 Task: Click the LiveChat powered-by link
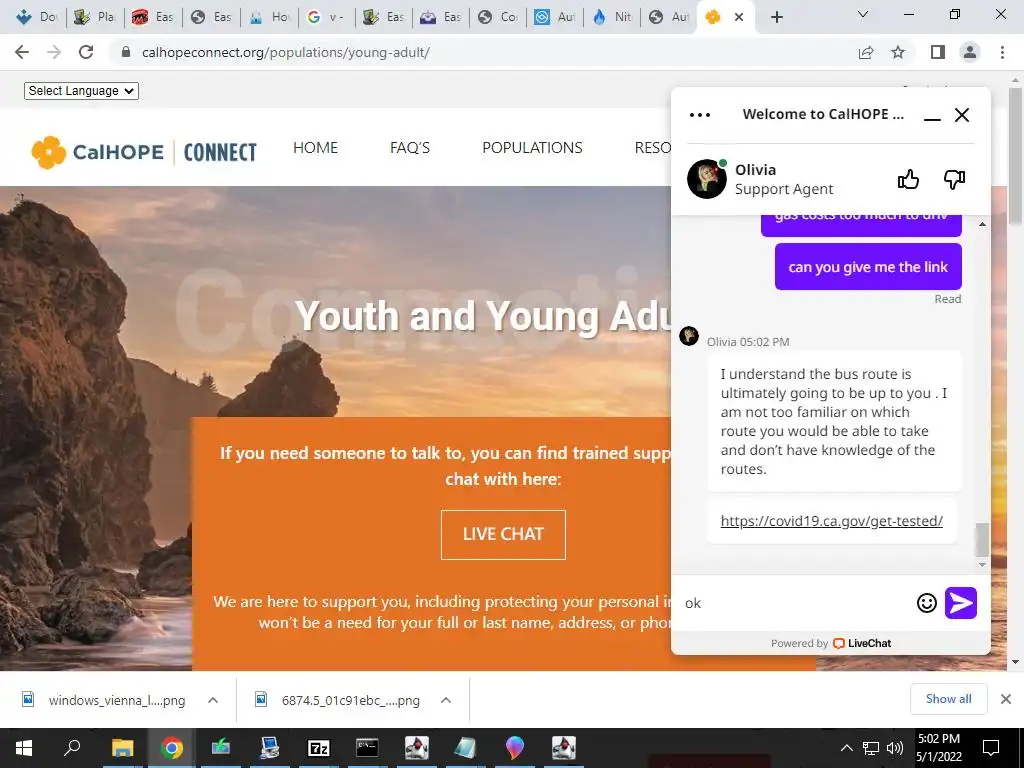862,643
